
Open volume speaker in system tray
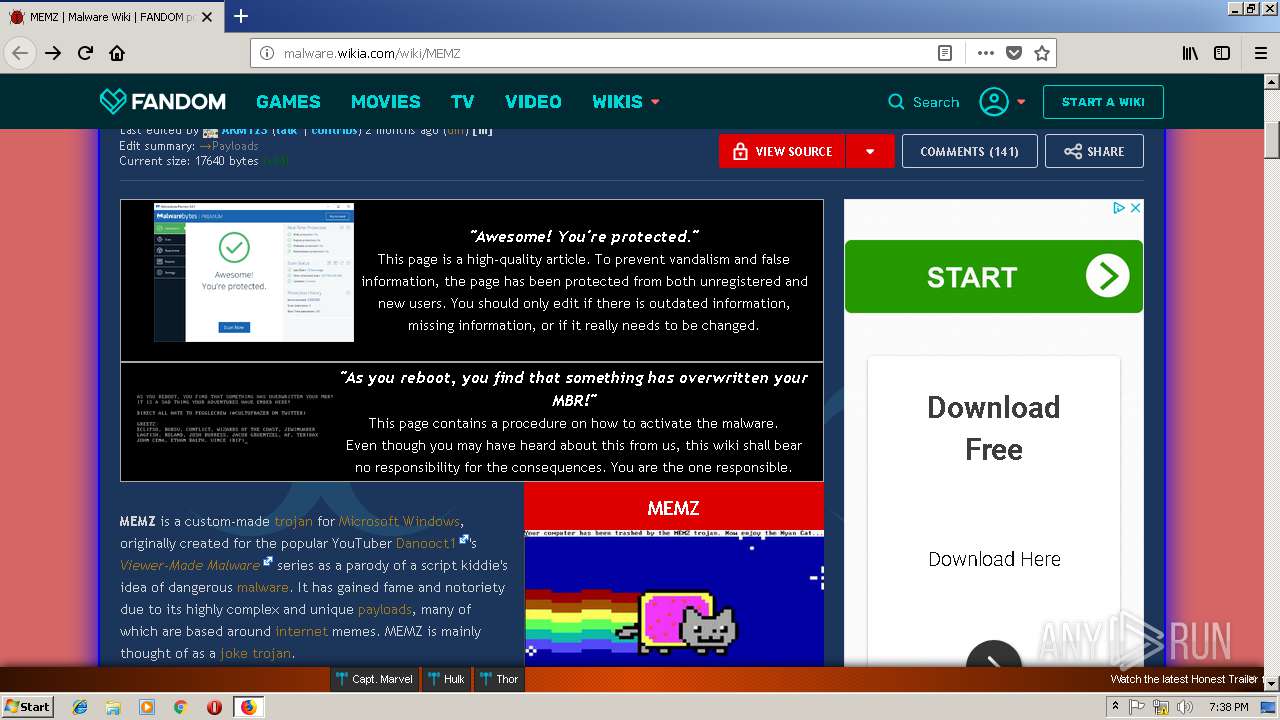point(1185,707)
